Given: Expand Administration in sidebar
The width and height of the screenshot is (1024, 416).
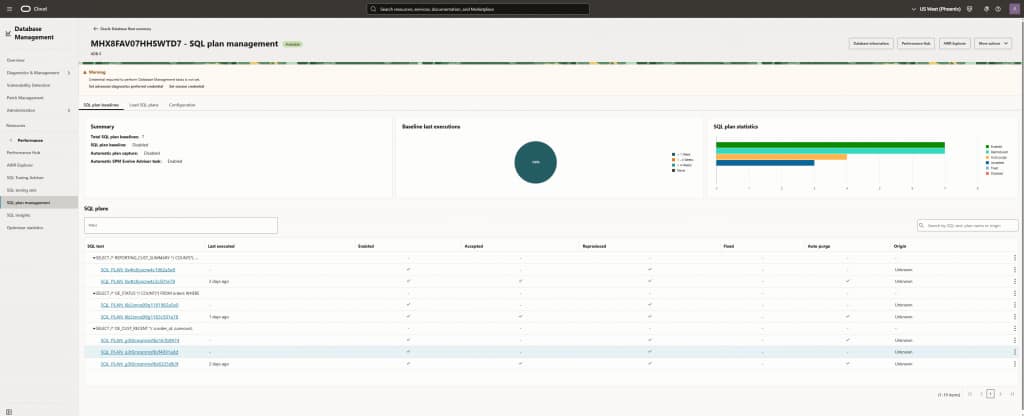Looking at the screenshot, I should [x=69, y=110].
